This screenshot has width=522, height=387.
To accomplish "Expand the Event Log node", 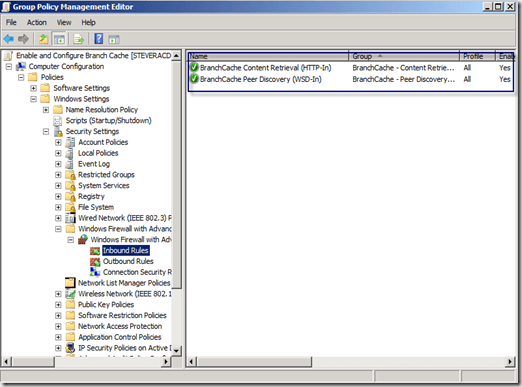I will point(58,164).
